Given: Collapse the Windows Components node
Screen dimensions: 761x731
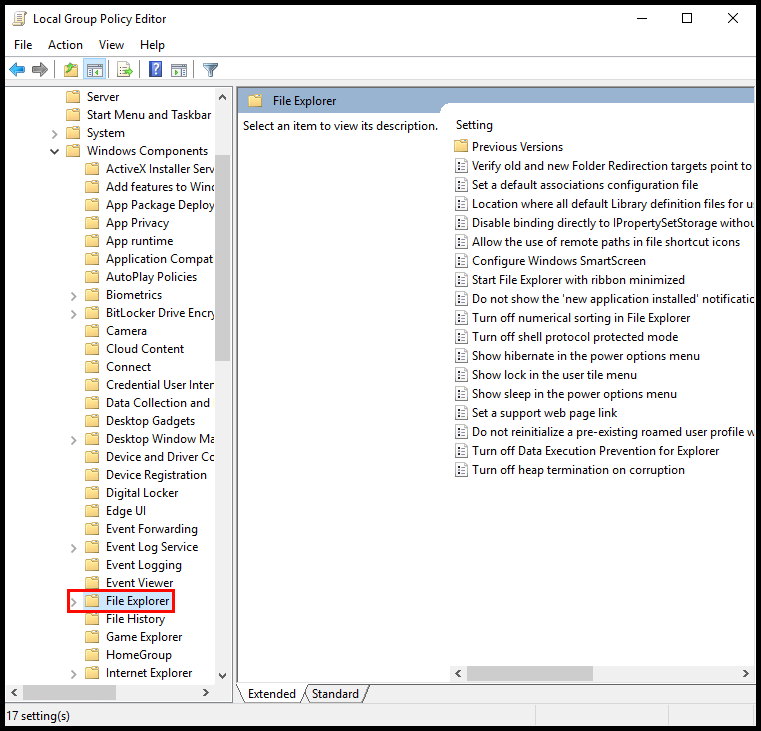Looking at the screenshot, I should click(54, 151).
